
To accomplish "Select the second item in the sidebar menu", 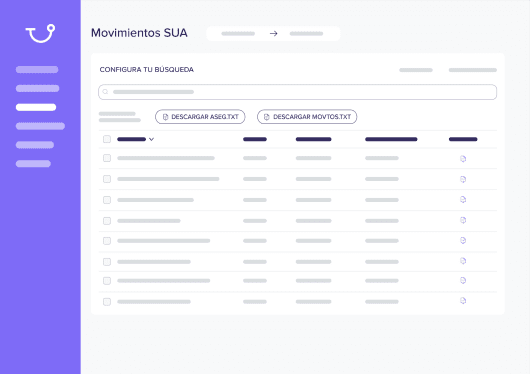I will point(37,89).
